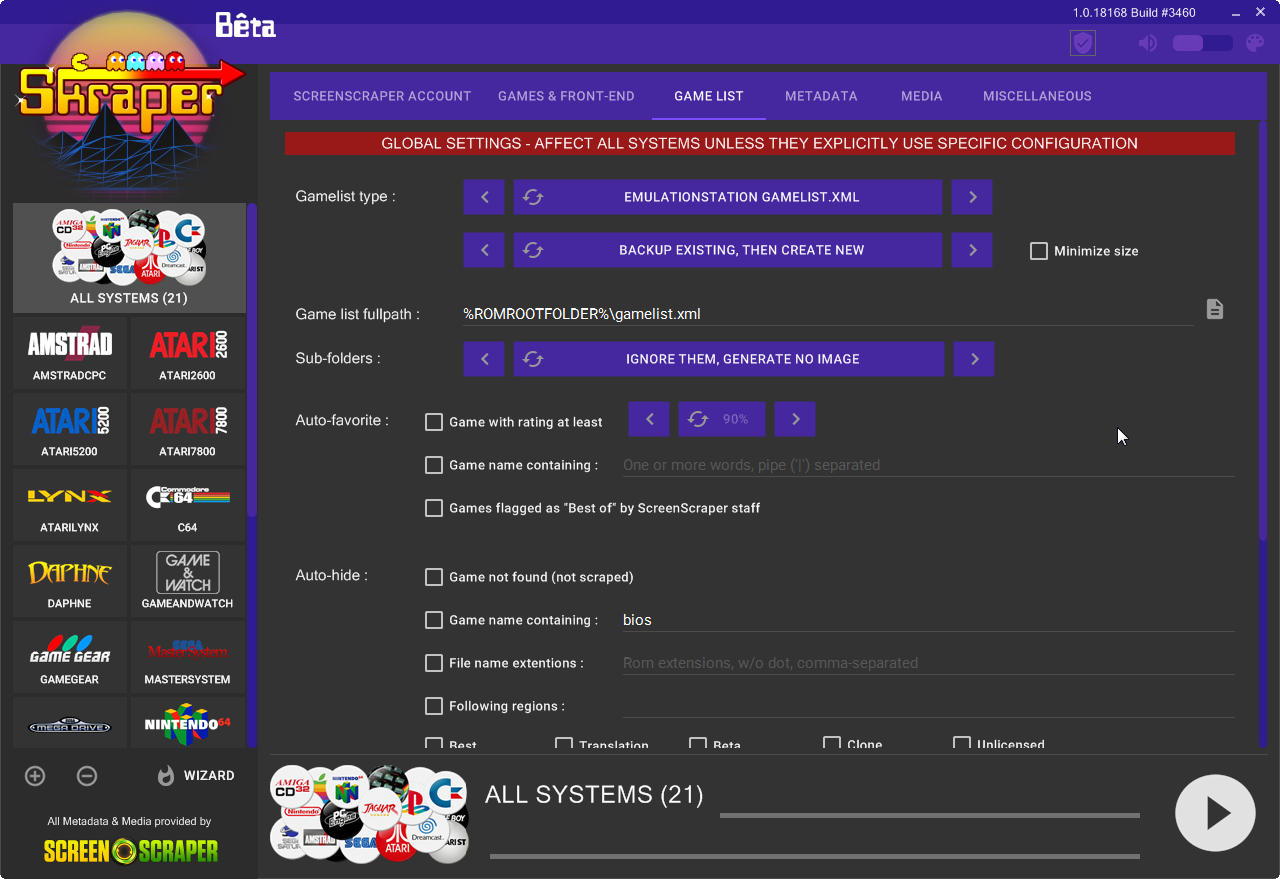Adjust the volume slider in header

1202,43
